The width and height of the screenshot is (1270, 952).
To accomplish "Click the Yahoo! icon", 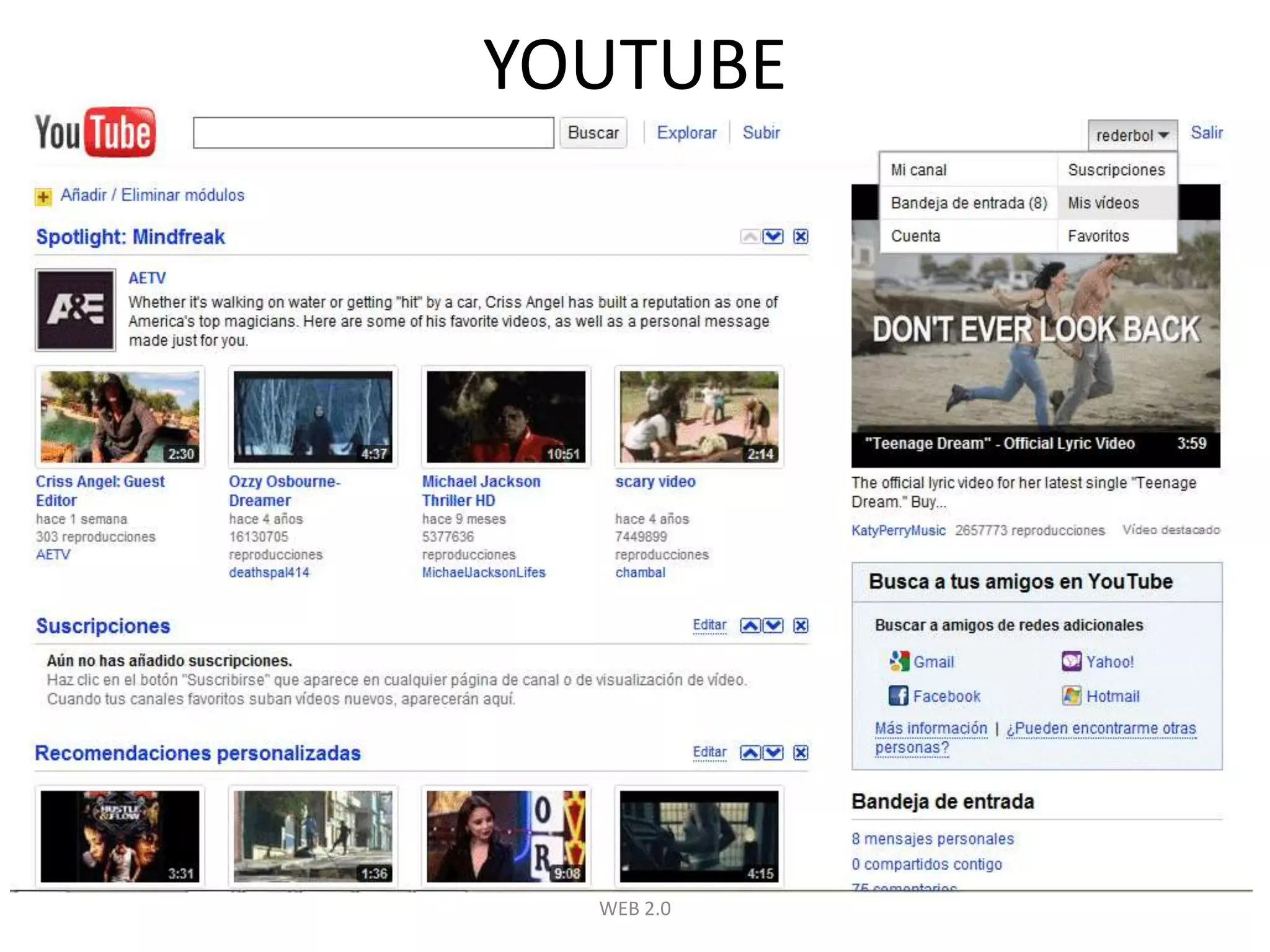I will point(1072,661).
